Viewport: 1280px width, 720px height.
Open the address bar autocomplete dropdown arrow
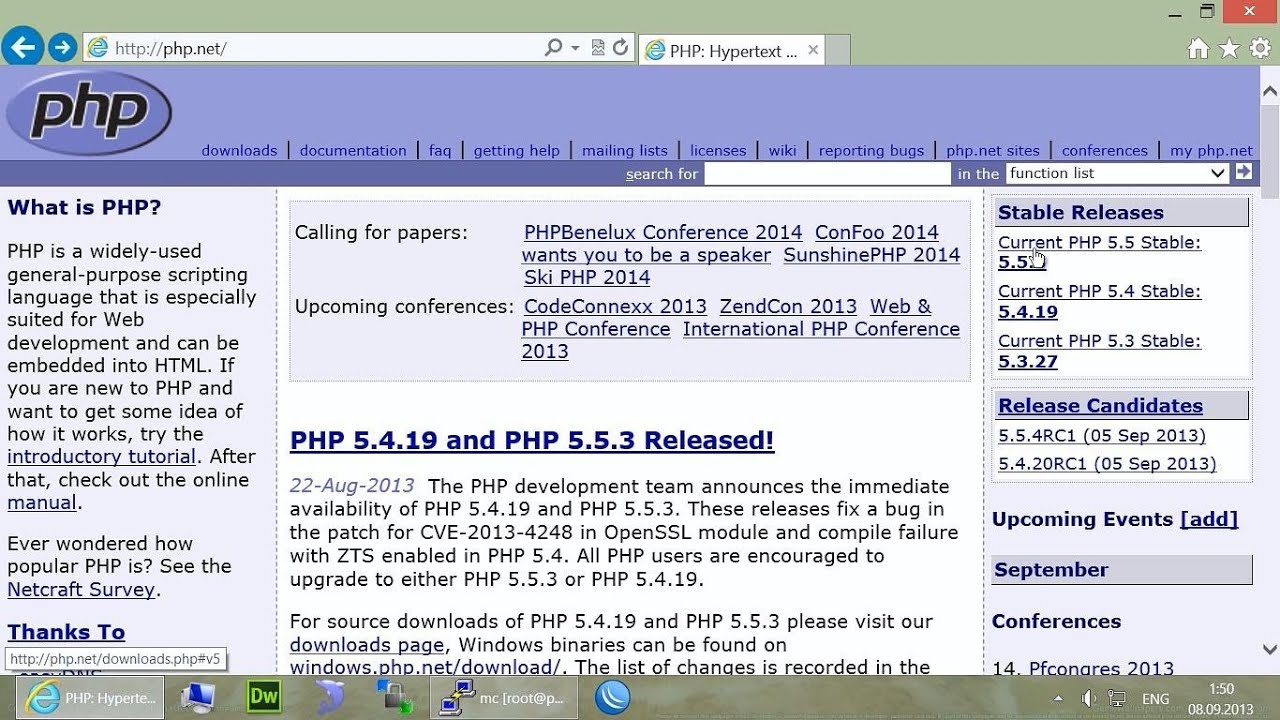[575, 48]
